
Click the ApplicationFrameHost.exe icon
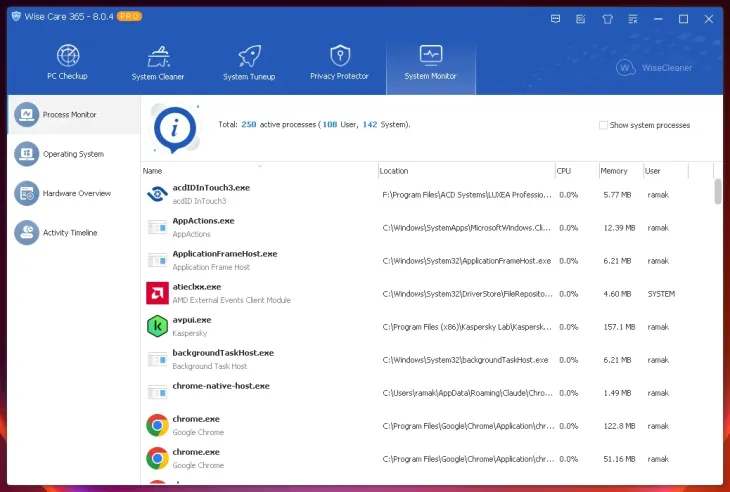[x=157, y=260]
